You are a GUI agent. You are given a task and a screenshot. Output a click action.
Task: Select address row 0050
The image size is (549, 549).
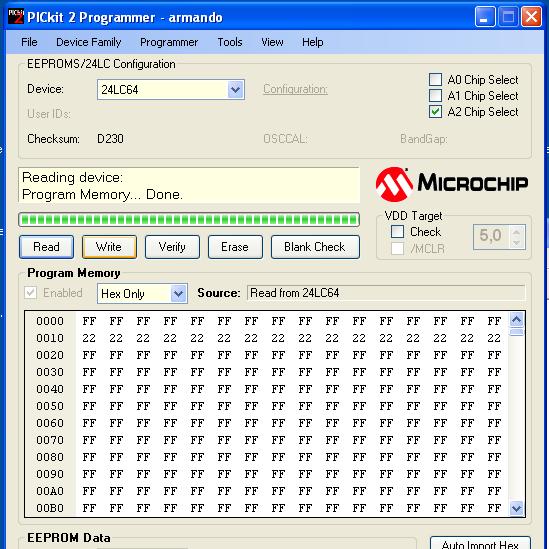50,406
